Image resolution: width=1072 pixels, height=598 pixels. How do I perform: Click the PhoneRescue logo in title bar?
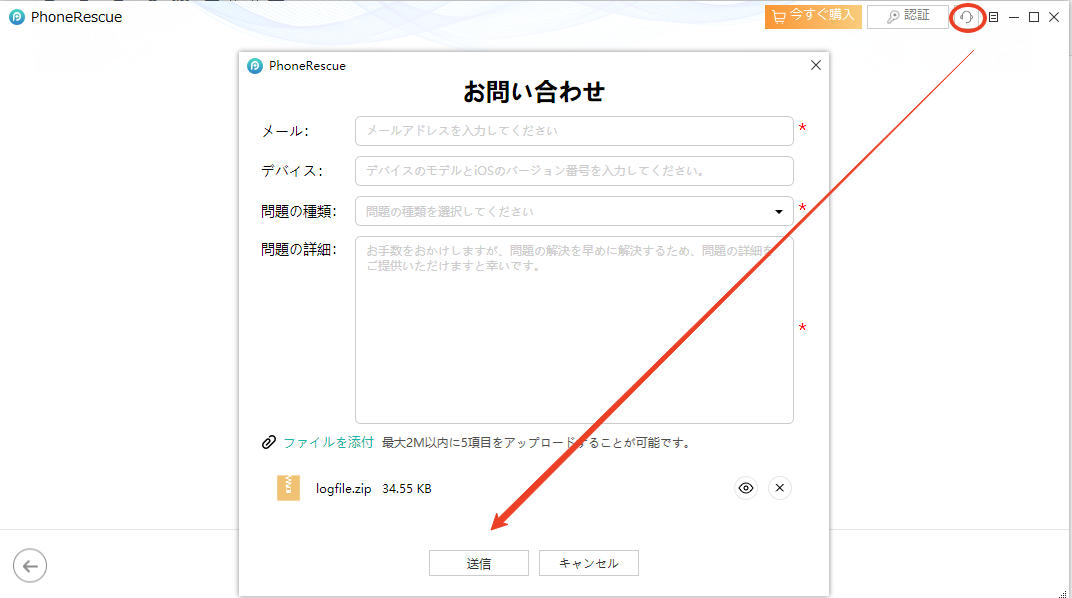14,16
